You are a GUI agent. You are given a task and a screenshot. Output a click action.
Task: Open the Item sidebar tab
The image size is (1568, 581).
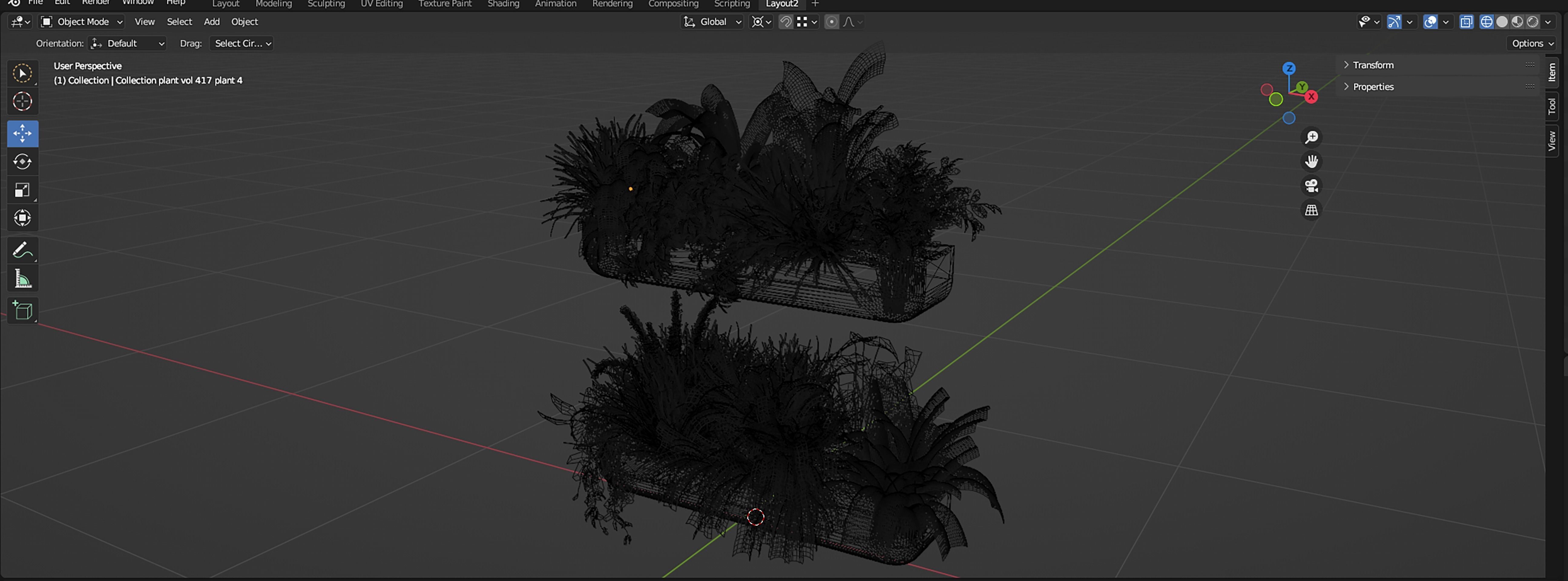[1552, 73]
